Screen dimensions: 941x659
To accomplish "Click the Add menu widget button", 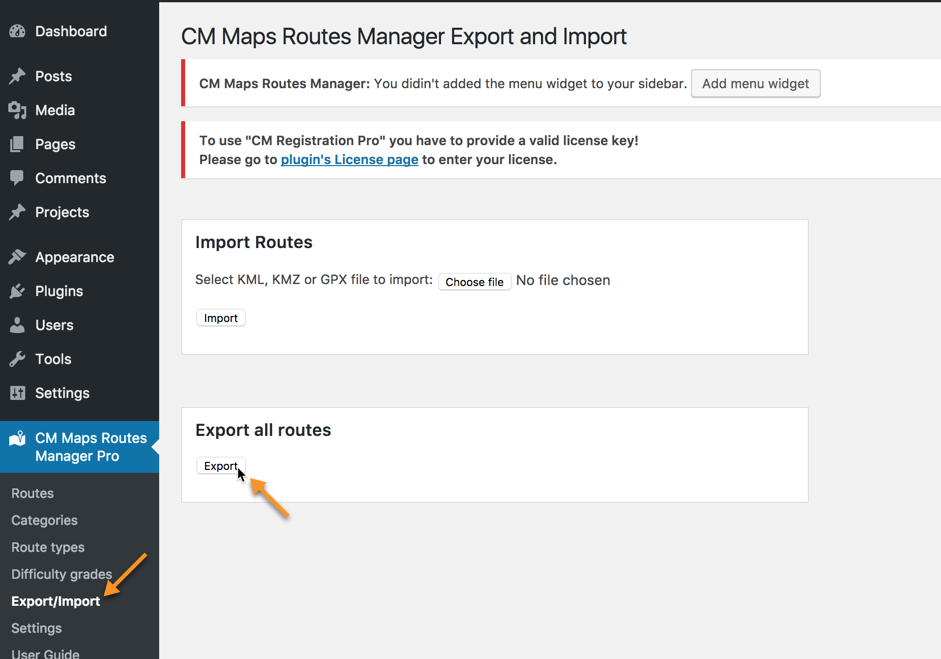I will pyautogui.click(x=756, y=83).
